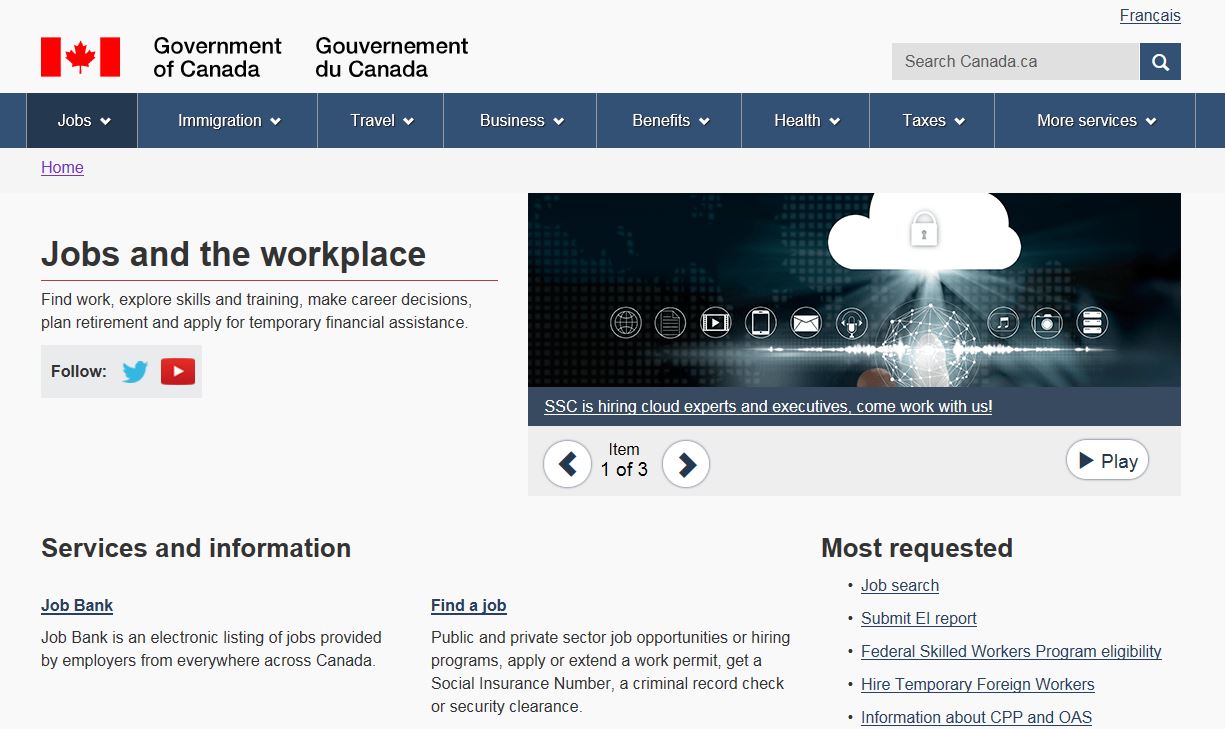
Task: Click the Most requested heading
Action: 917,548
